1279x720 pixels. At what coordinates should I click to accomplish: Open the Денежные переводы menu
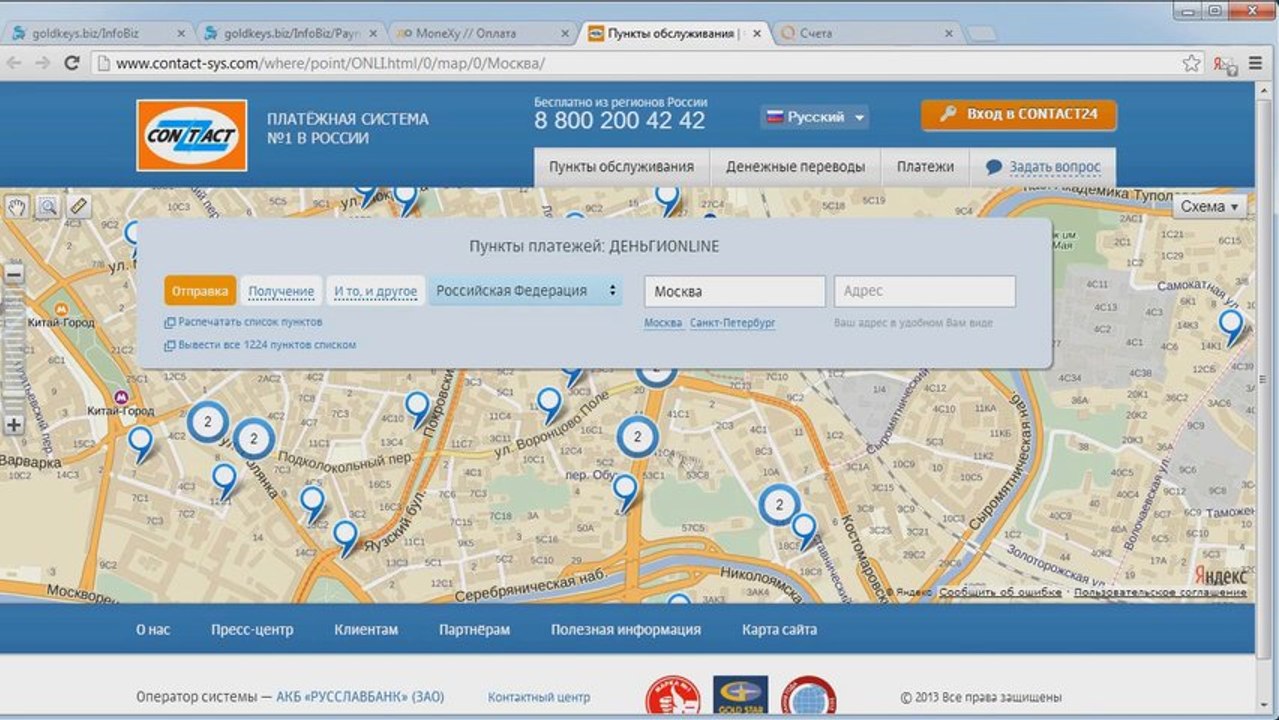click(795, 167)
